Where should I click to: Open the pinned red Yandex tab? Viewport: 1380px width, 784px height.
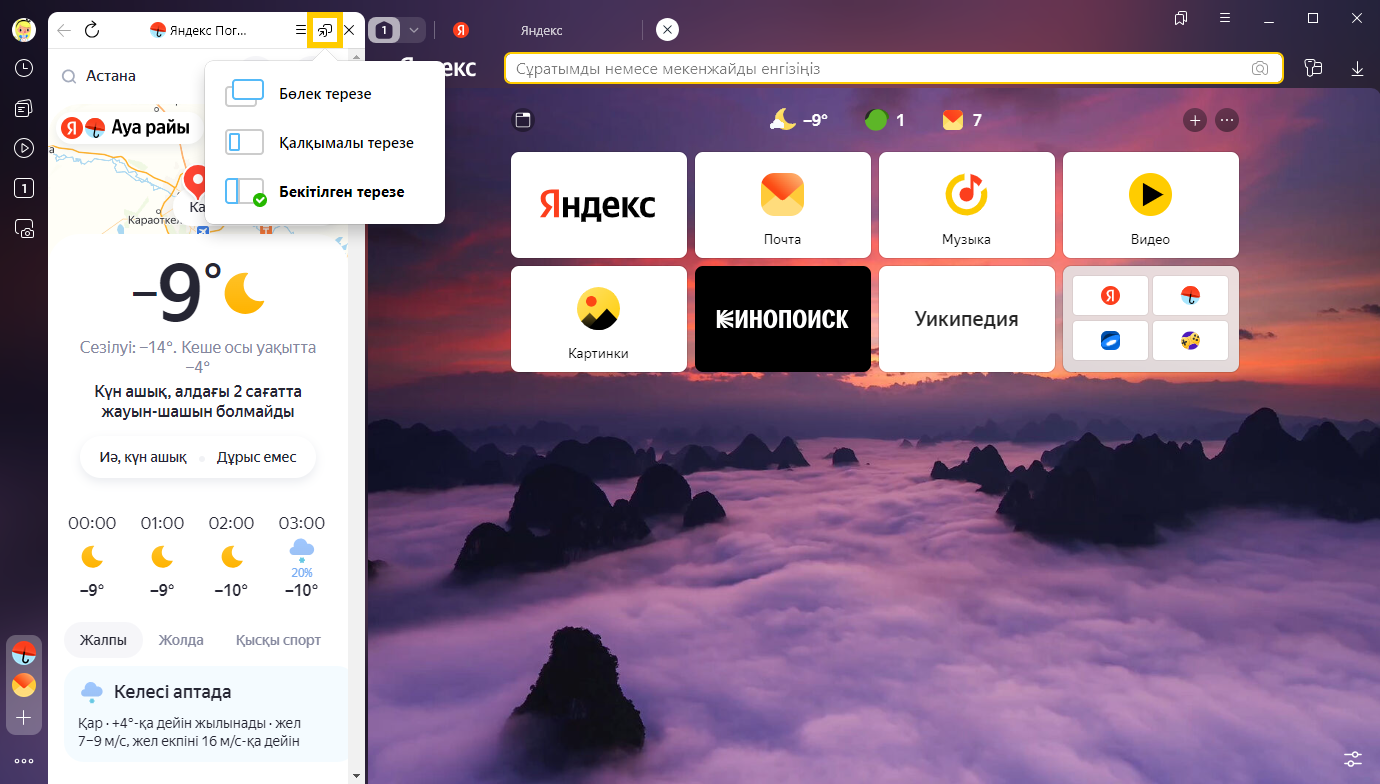460,30
